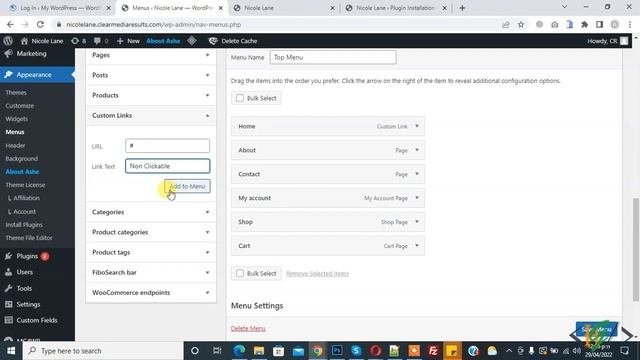Switch to Log In My WordPress tab

(x=59, y=8)
